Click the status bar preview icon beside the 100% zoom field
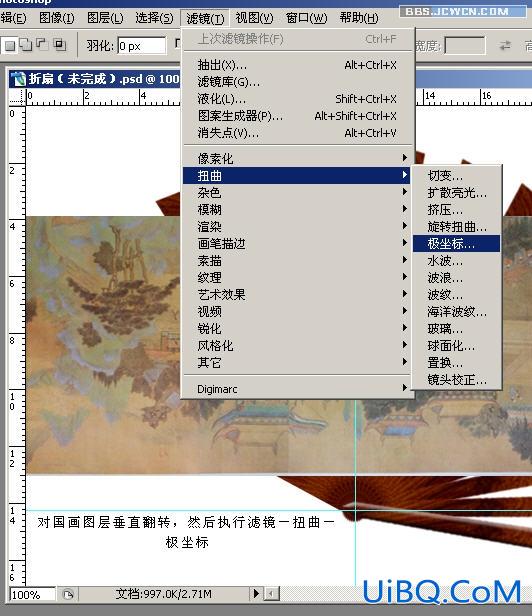This screenshot has width=532, height=616. (x=68, y=594)
